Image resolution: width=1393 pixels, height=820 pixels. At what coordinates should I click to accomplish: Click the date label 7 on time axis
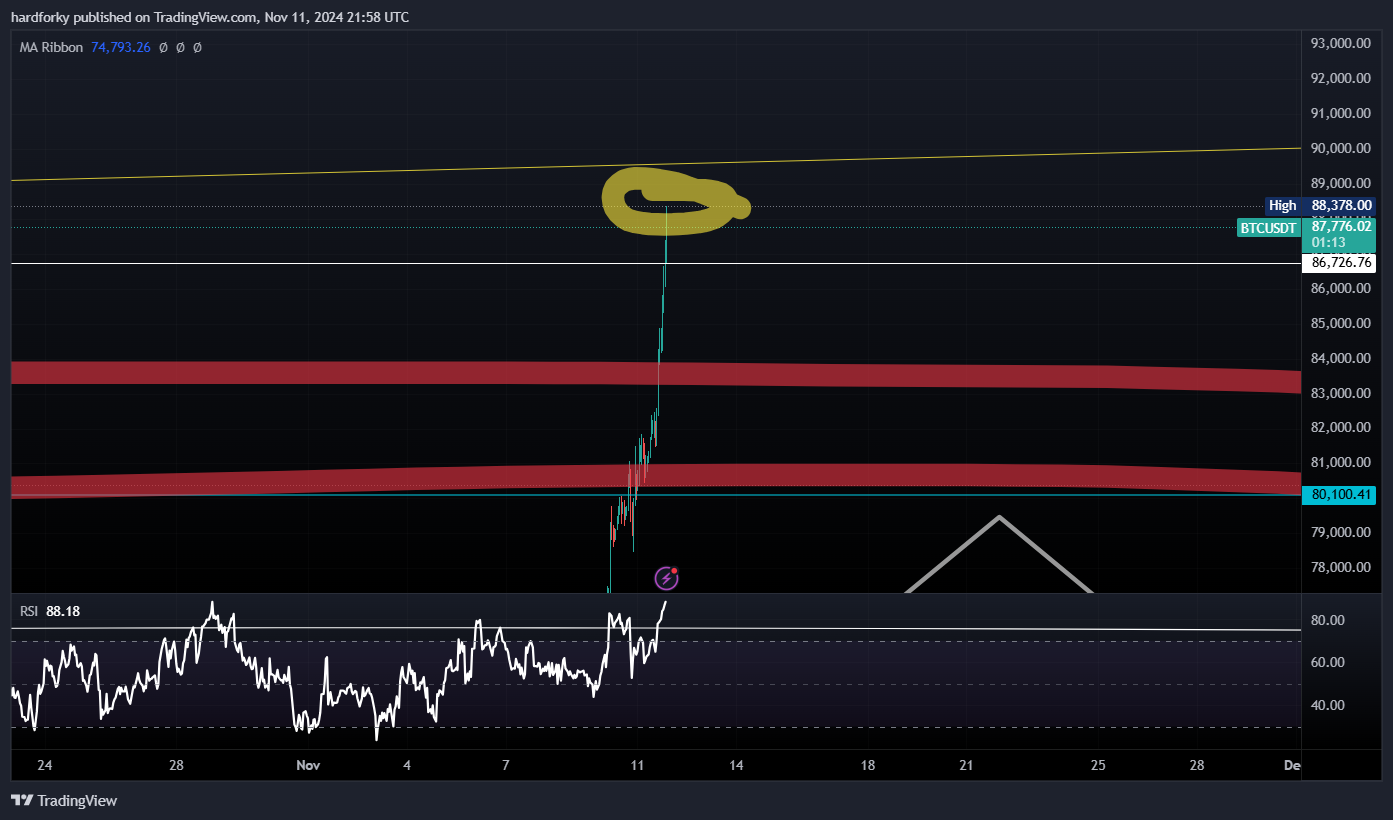pos(506,765)
